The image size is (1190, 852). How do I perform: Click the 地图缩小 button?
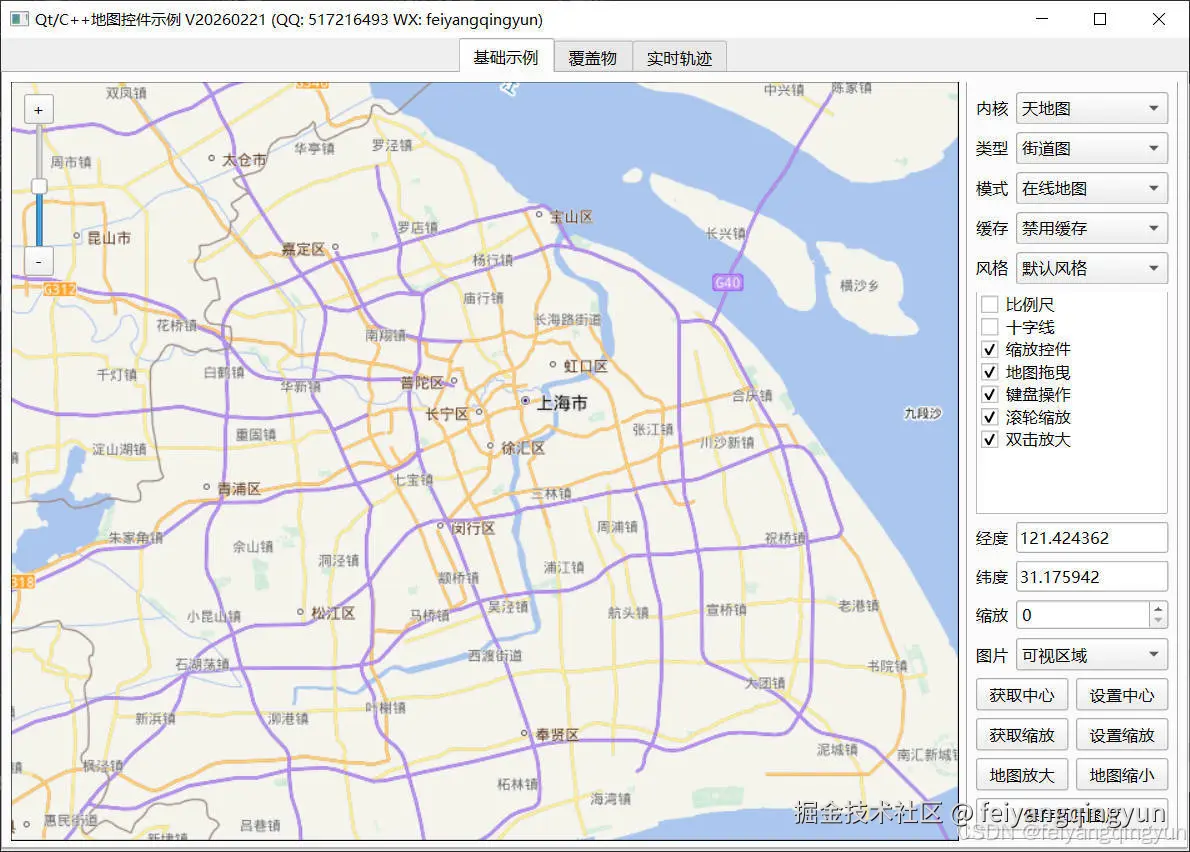pos(1122,775)
